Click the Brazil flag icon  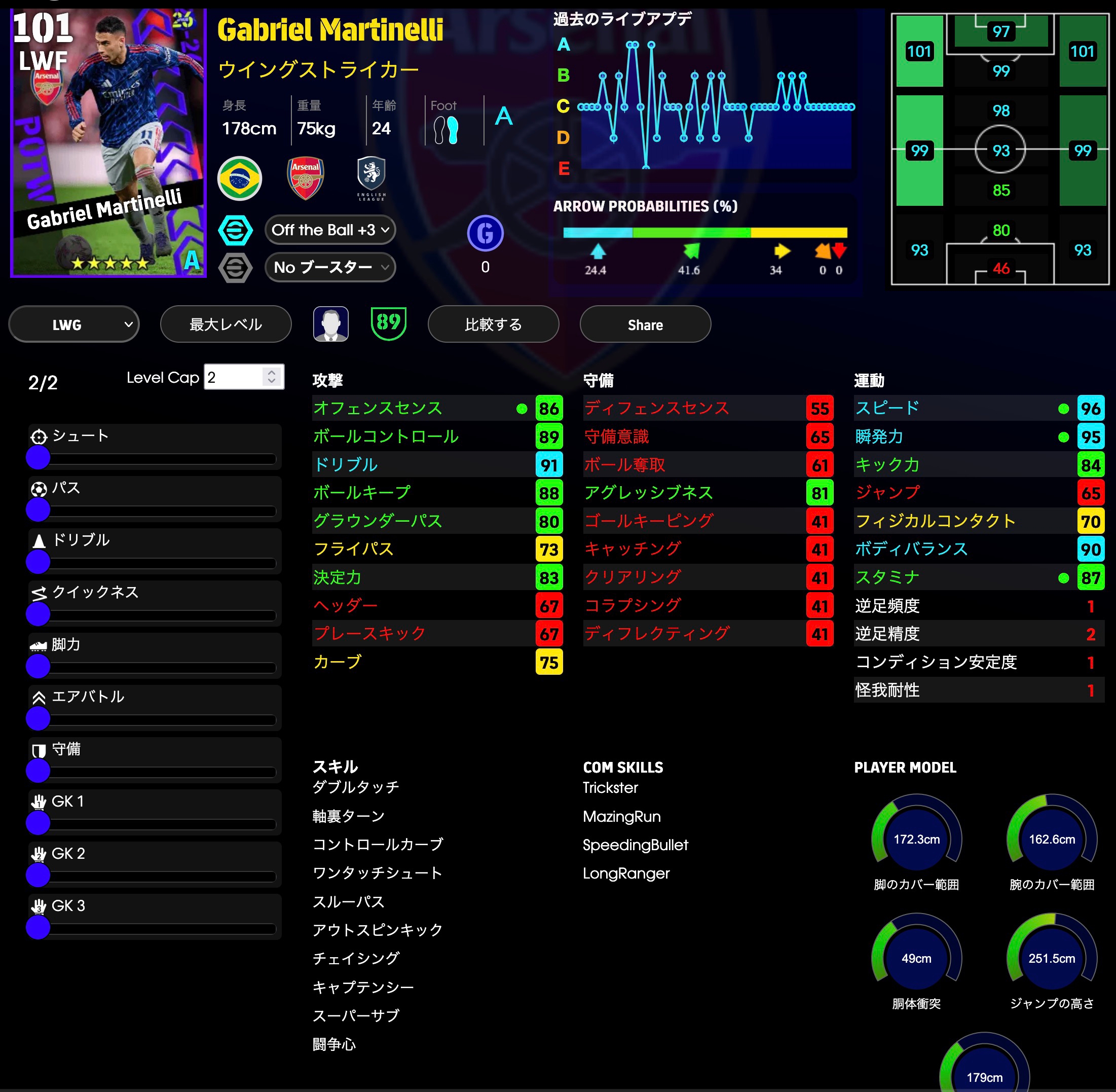(240, 178)
